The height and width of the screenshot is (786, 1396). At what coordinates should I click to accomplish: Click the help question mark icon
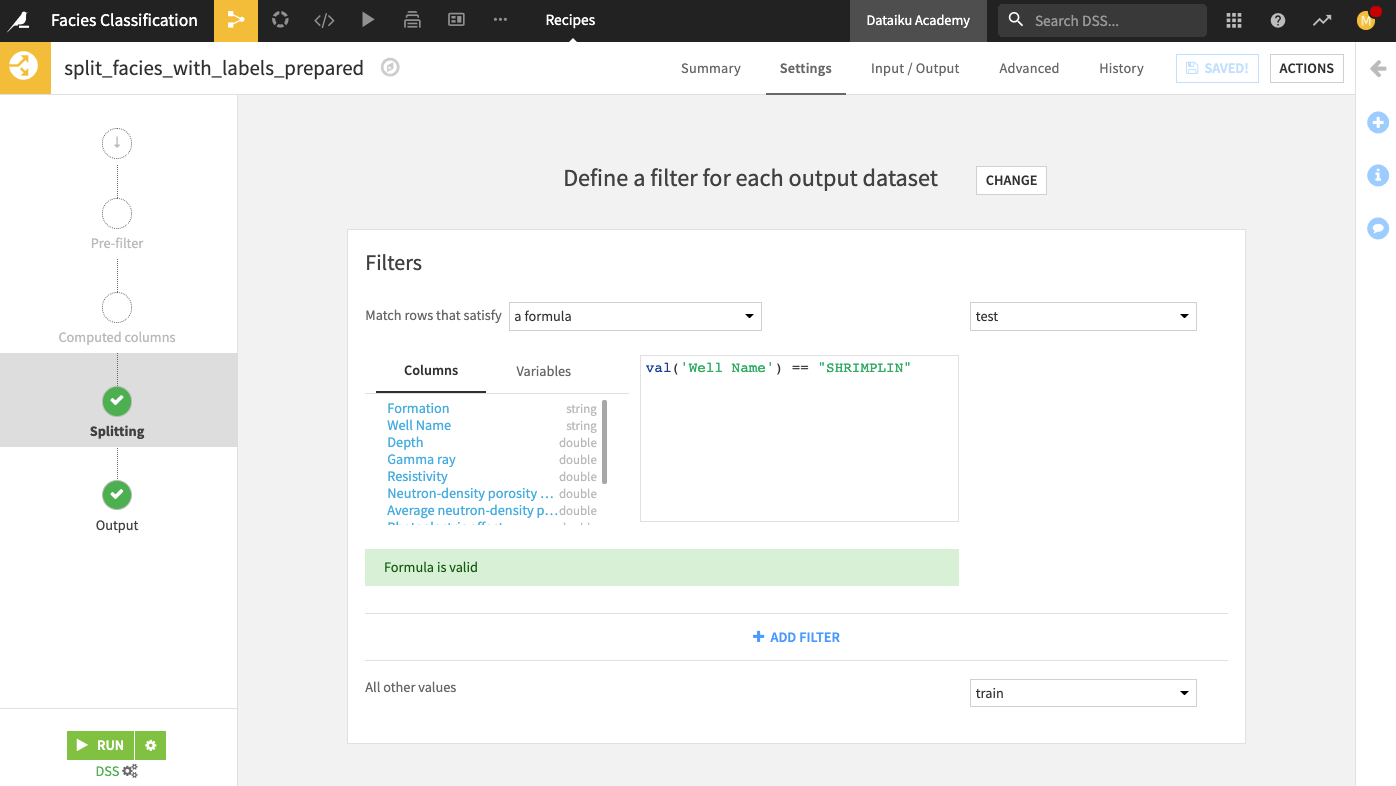coord(1278,20)
